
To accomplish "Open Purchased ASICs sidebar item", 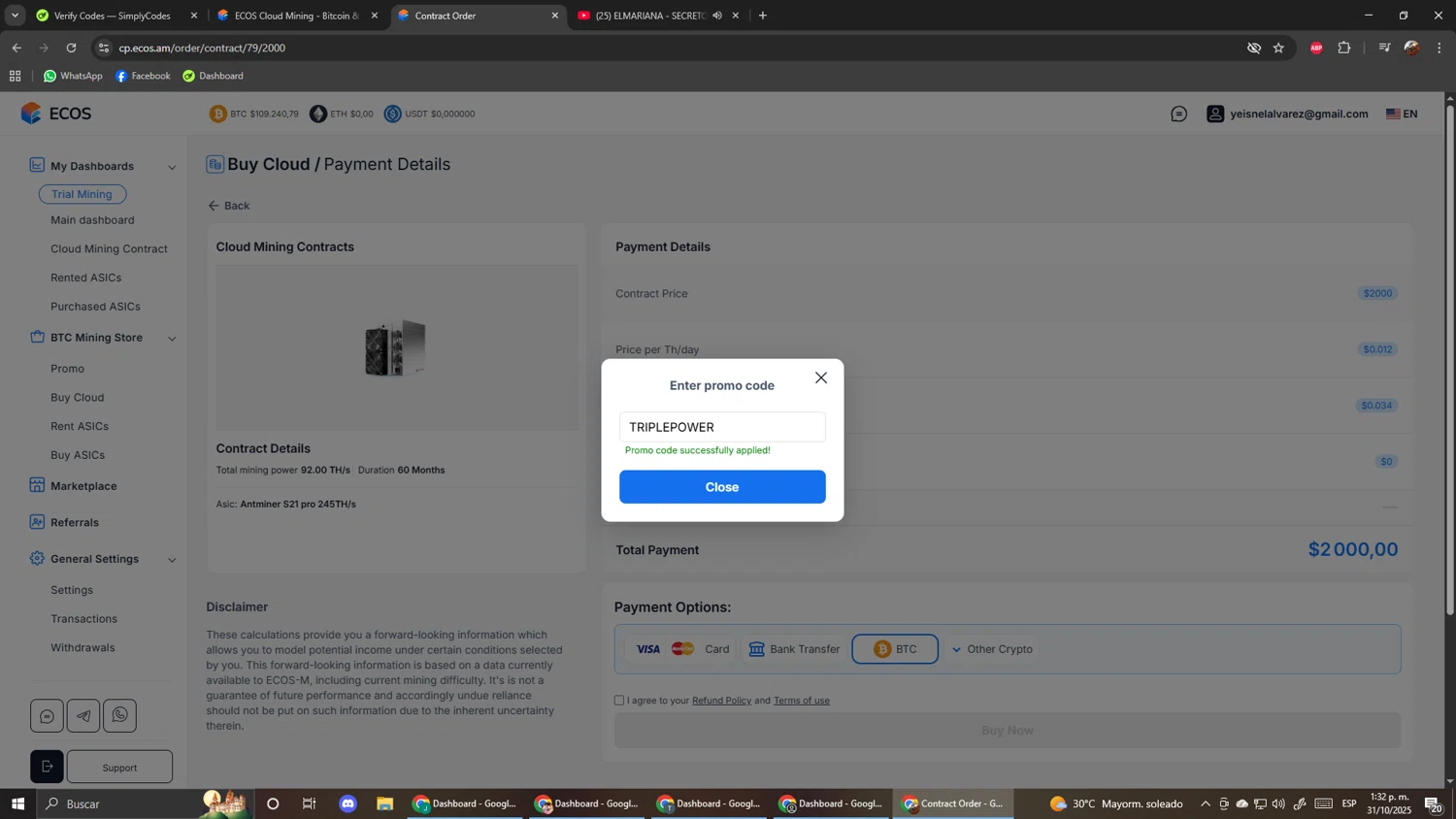I will (95, 307).
